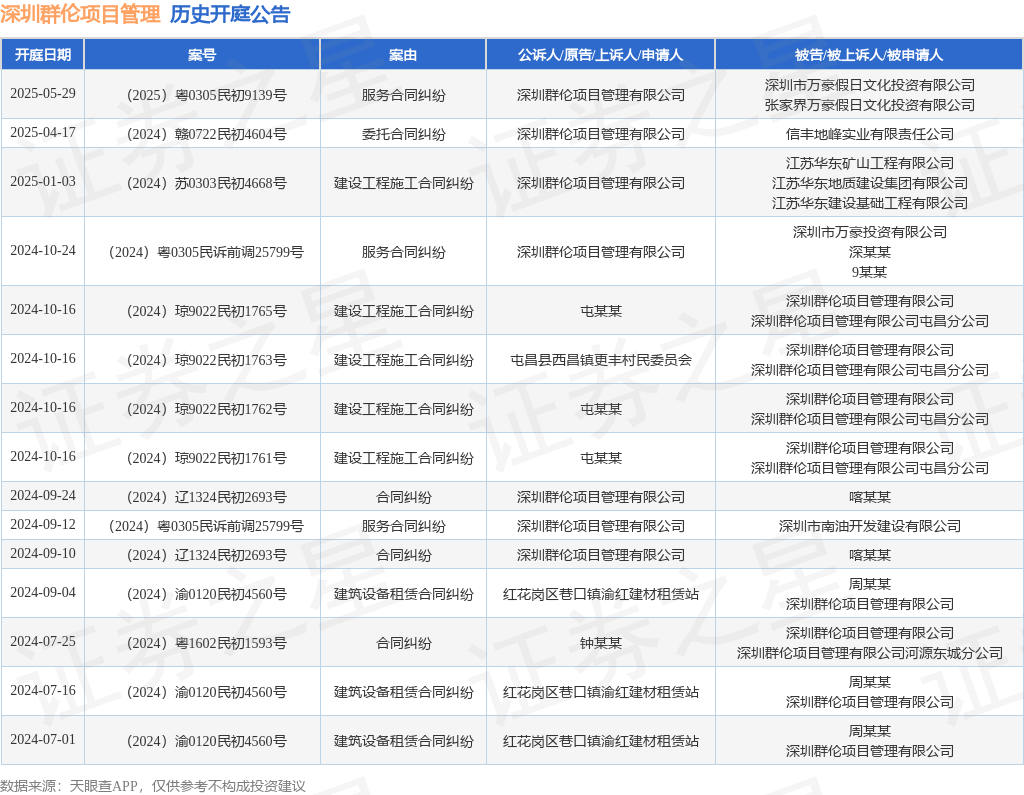1024x795 pixels.
Task: Click 委托合同纠纷 case cause
Action: click(x=404, y=135)
